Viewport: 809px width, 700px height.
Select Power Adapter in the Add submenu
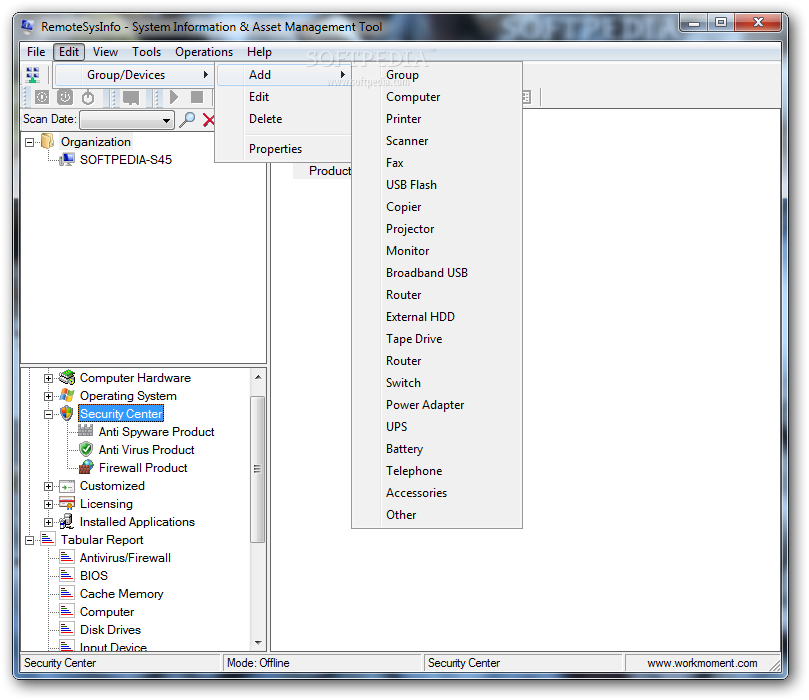click(436, 405)
